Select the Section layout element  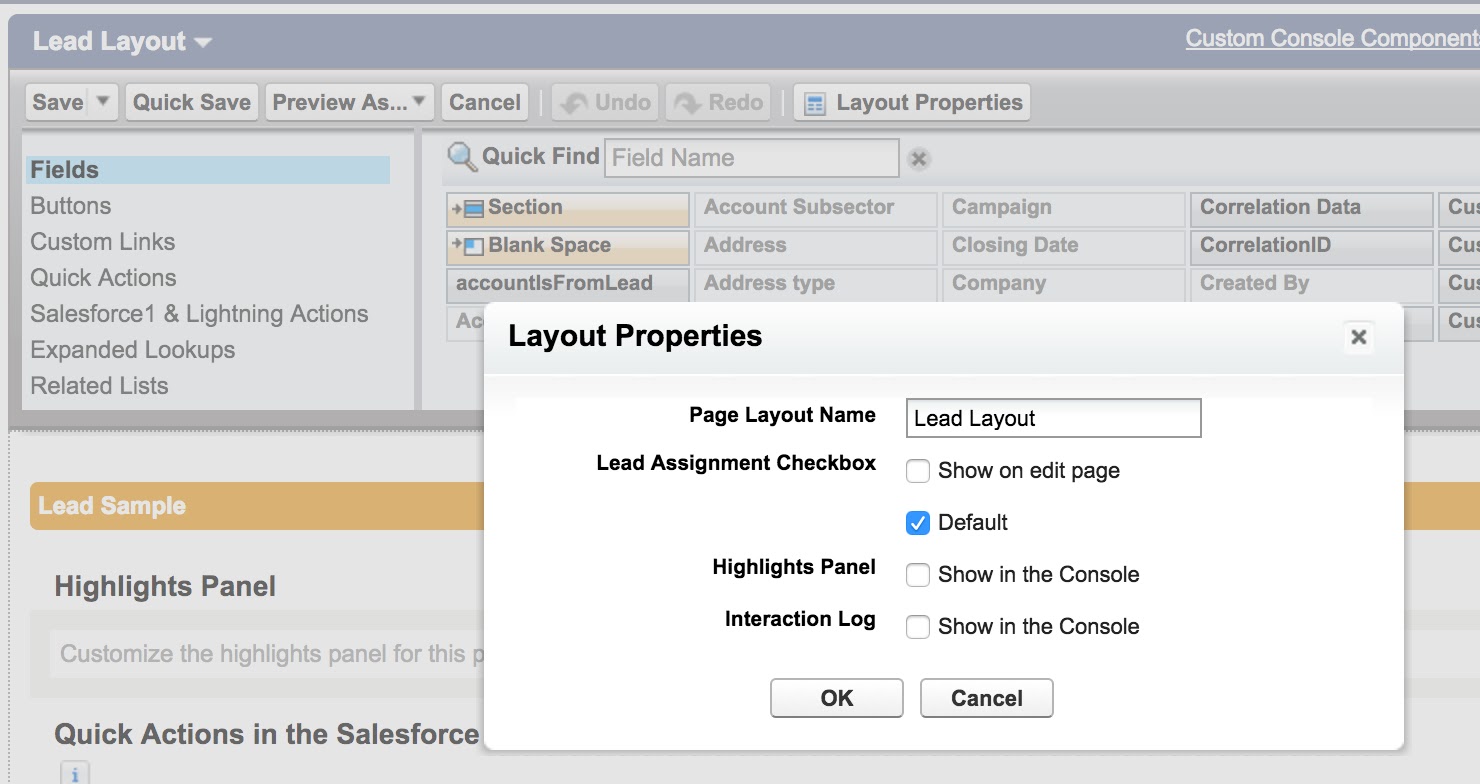(x=566, y=208)
